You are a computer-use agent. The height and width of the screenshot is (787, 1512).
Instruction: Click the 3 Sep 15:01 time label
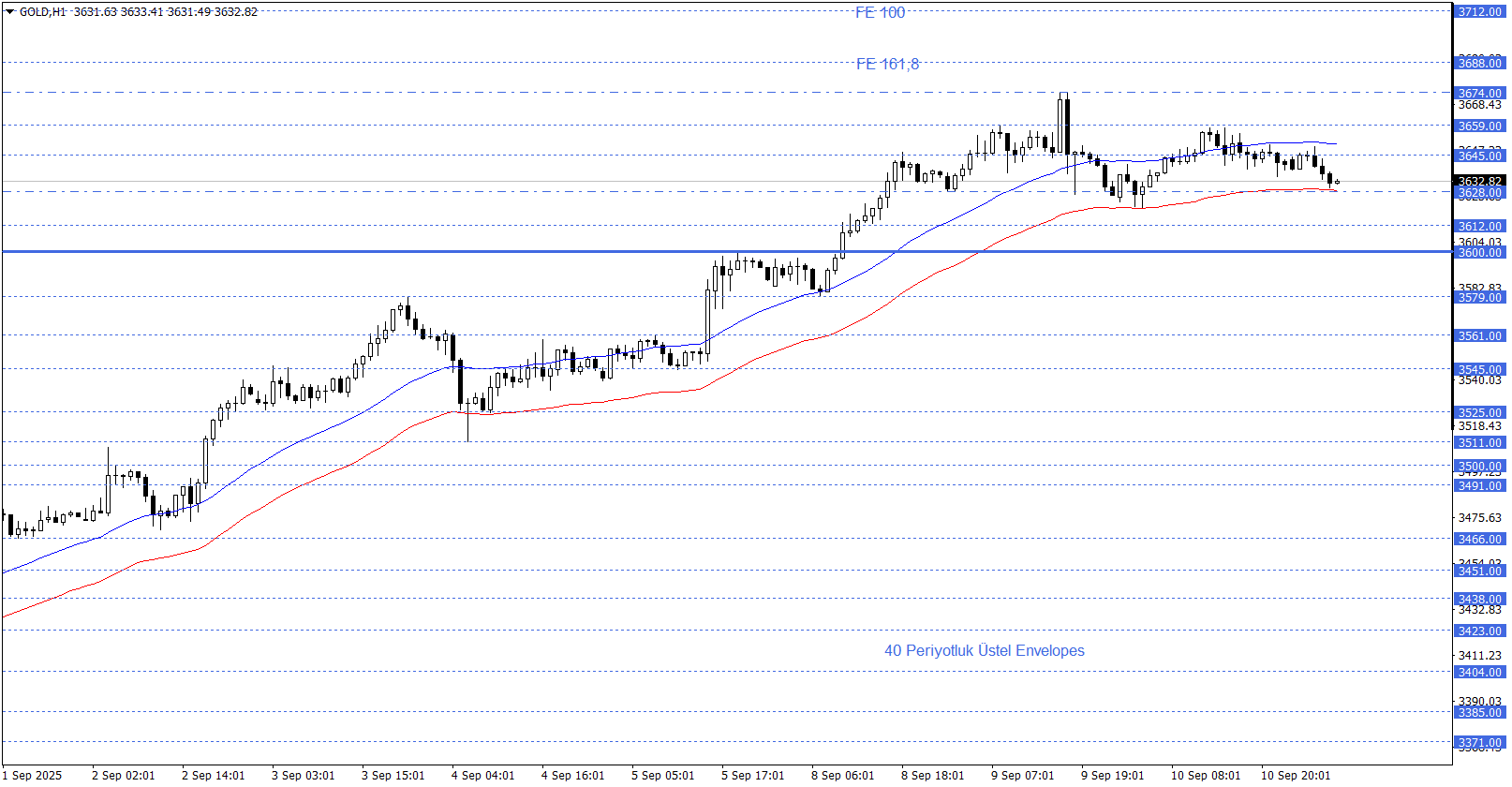393,776
